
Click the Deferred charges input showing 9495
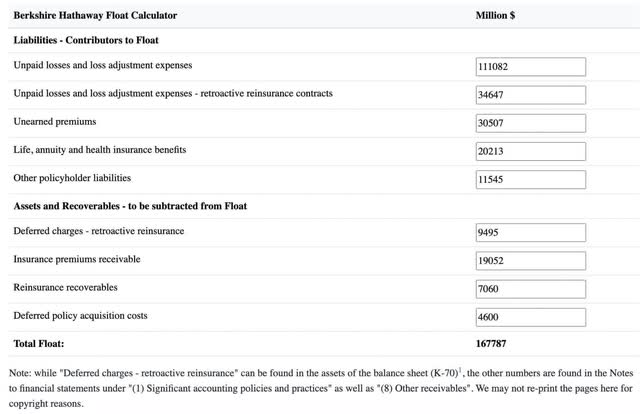[530, 233]
